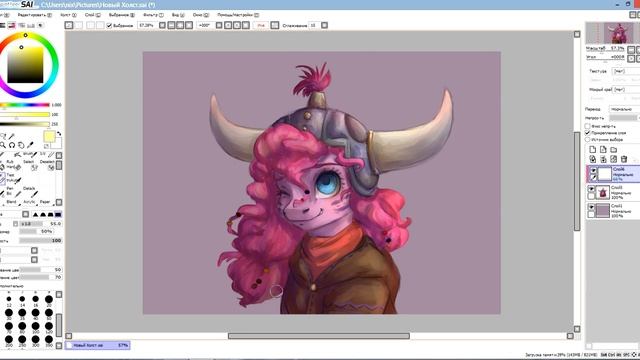Choose the flat-edge brush shape icon

click(x=58, y=215)
